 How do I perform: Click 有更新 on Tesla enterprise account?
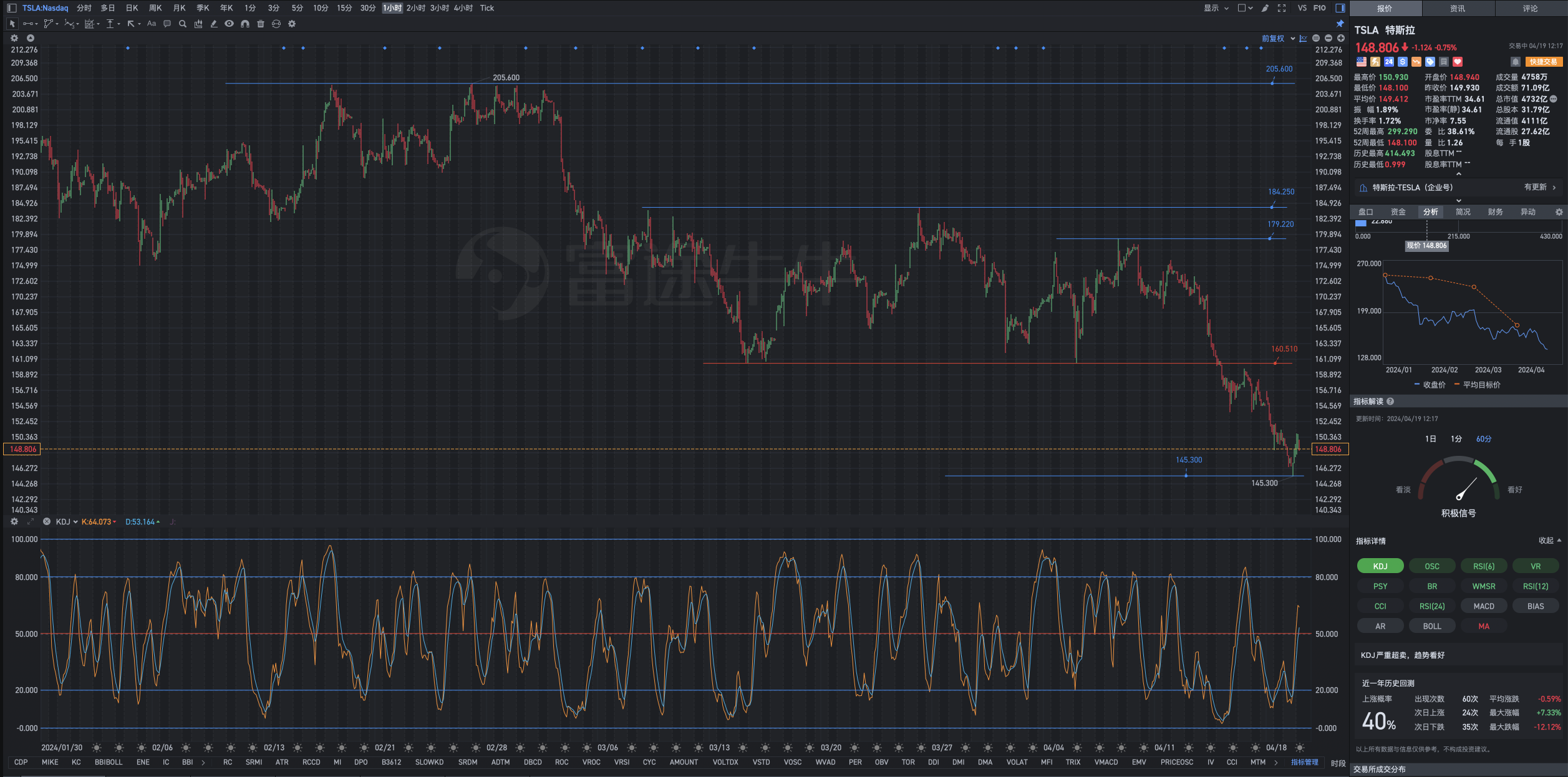tap(1539, 187)
